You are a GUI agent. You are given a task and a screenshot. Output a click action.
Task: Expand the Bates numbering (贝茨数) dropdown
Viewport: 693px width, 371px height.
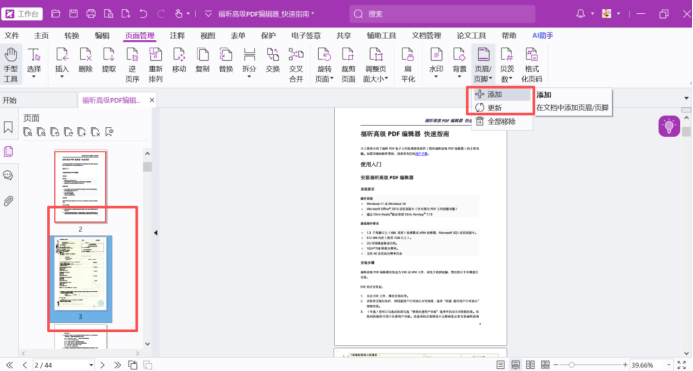click(x=510, y=79)
